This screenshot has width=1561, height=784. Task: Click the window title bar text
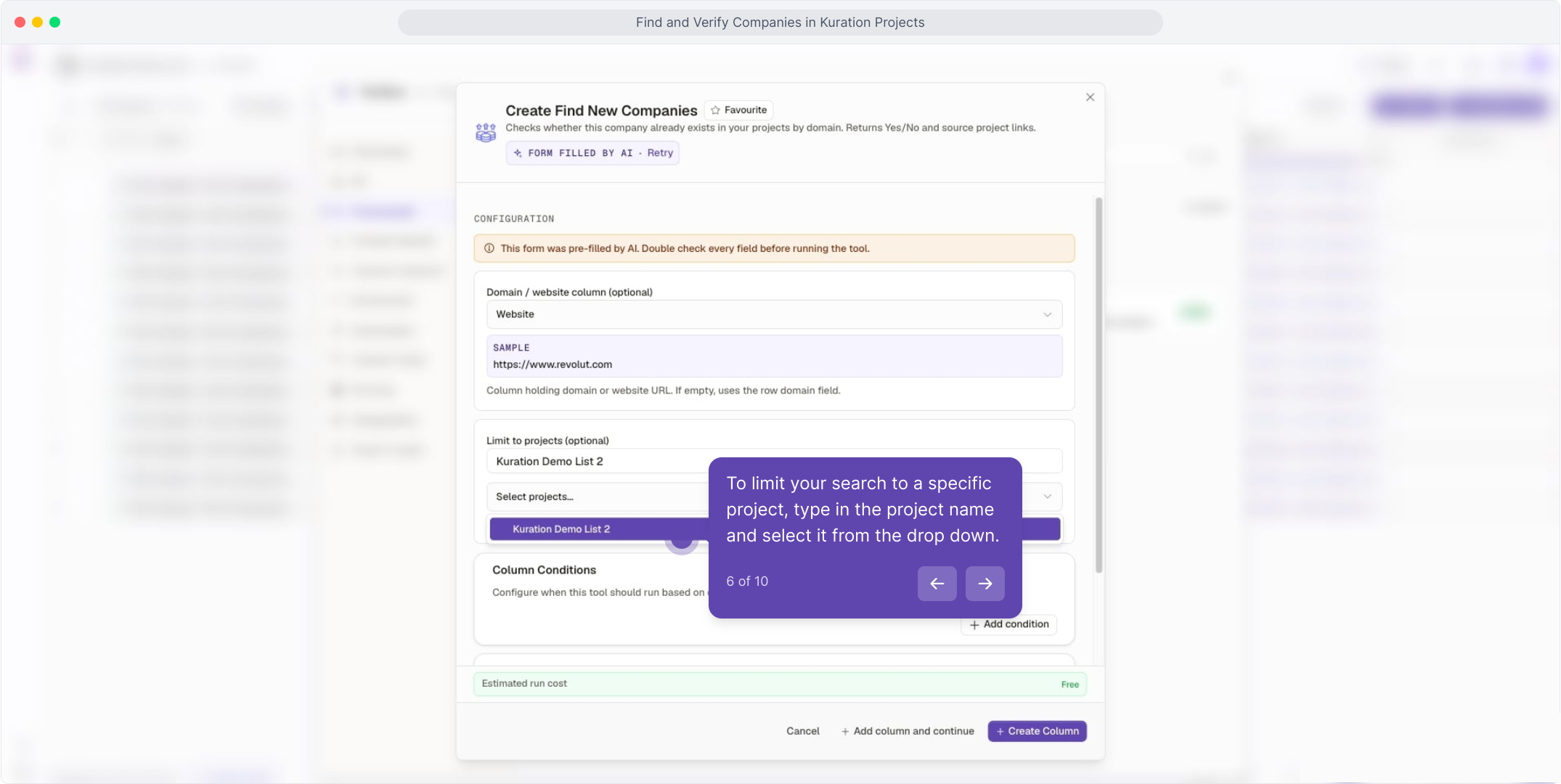point(780,23)
